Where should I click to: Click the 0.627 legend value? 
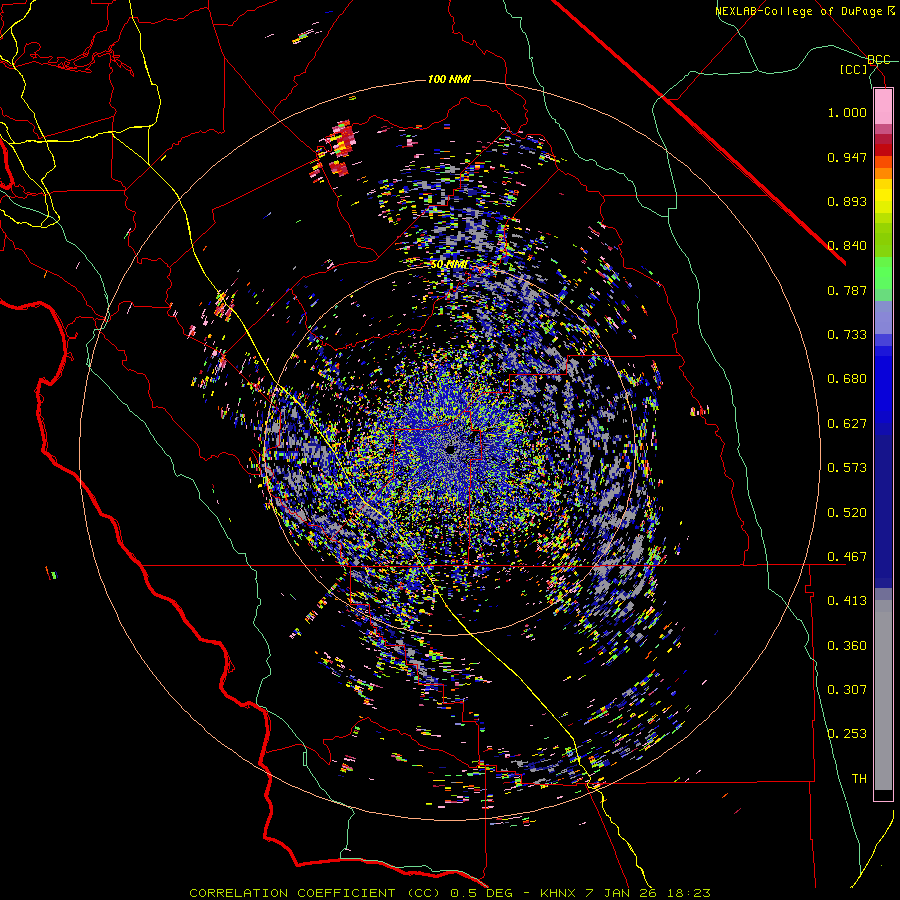pyautogui.click(x=847, y=424)
